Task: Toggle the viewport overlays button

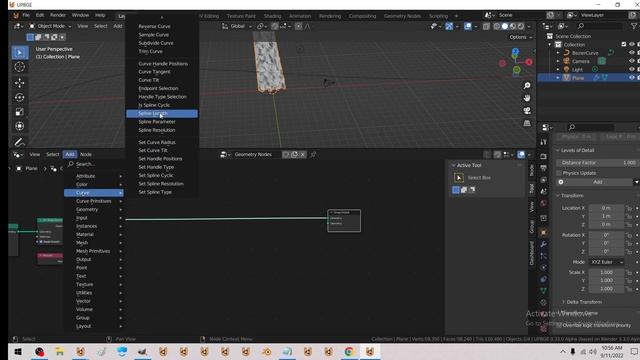Action: tap(468, 26)
